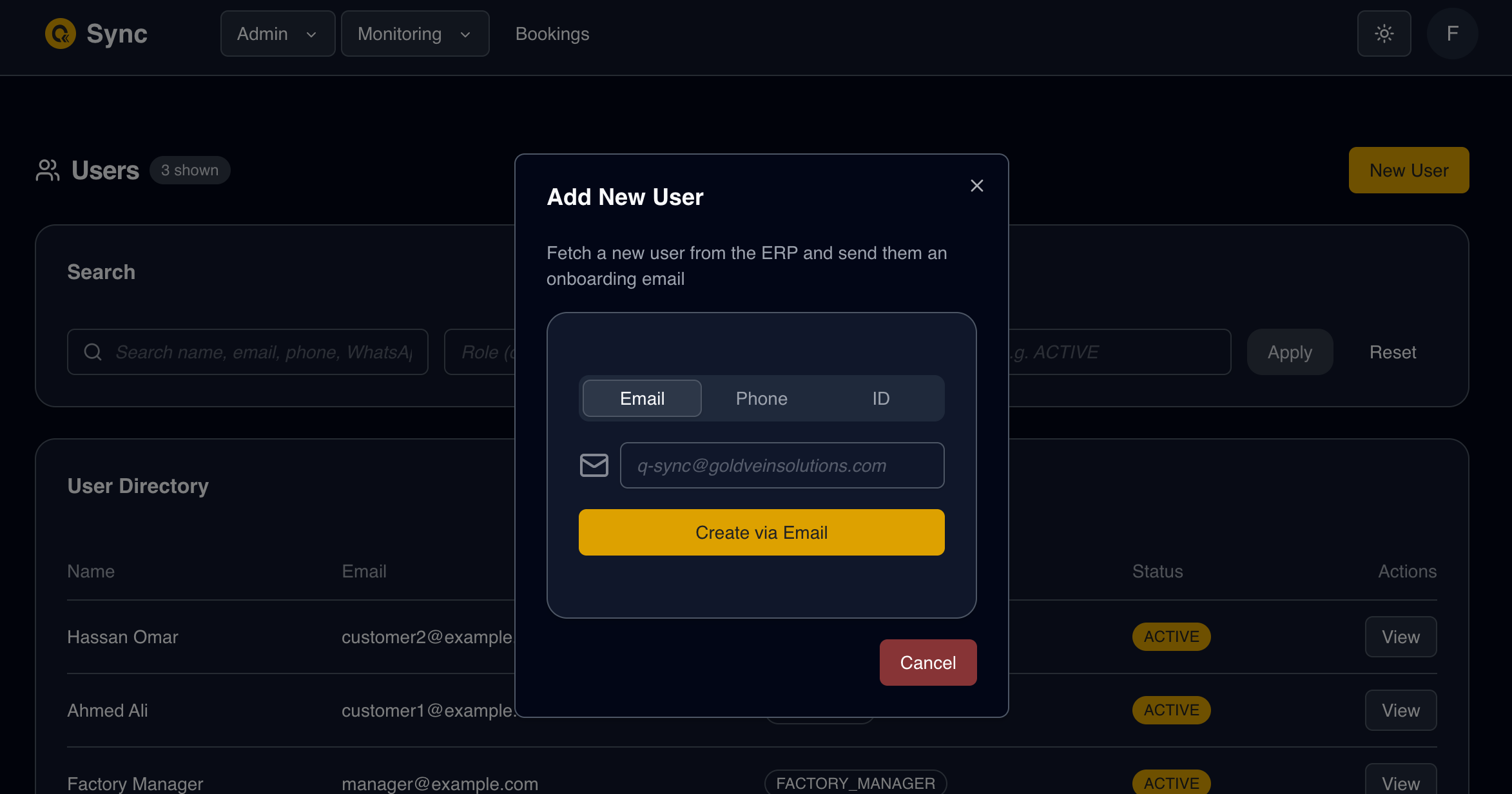
Task: Click the Sync logo icon
Action: (61, 34)
